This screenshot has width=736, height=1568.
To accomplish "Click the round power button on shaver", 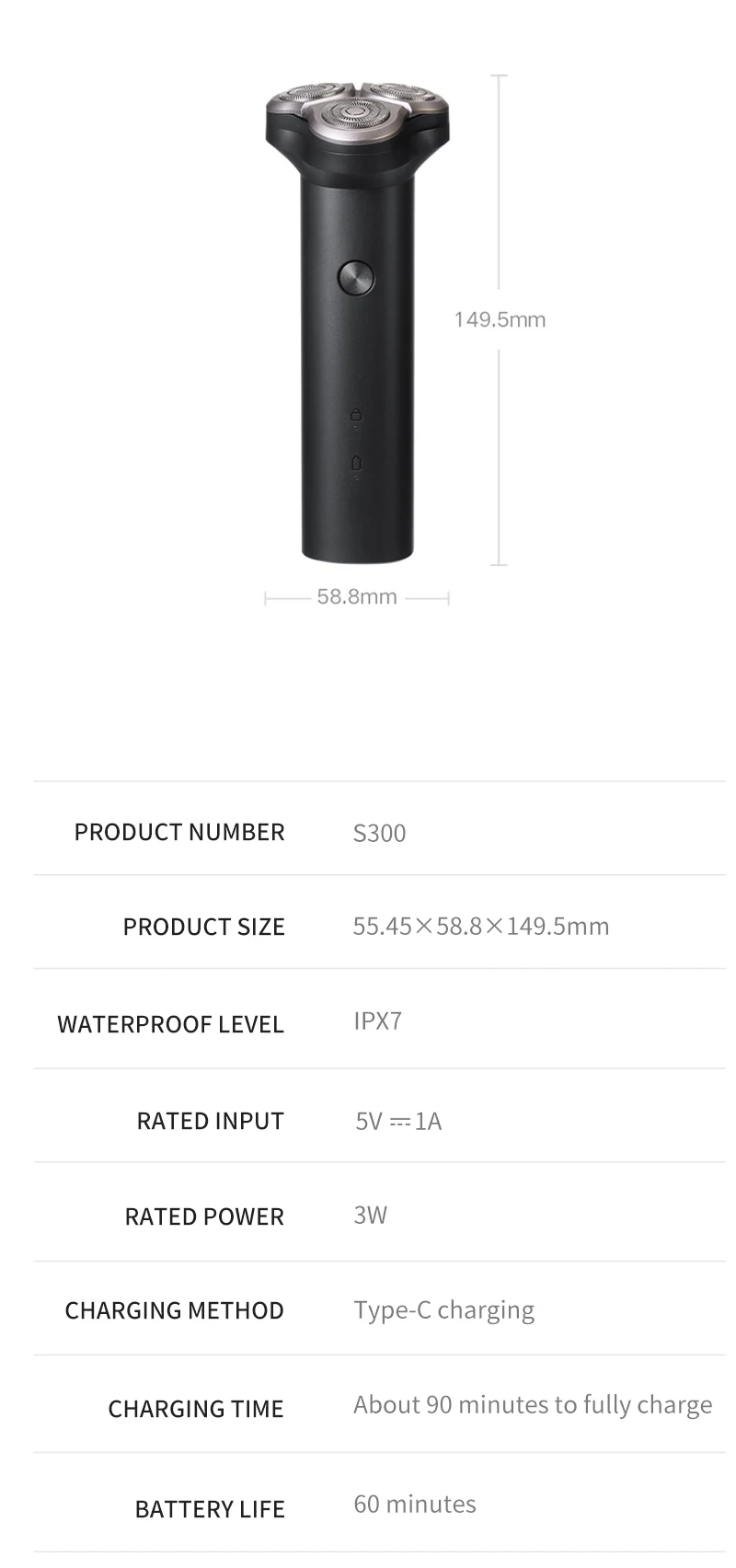I will 356,276.
